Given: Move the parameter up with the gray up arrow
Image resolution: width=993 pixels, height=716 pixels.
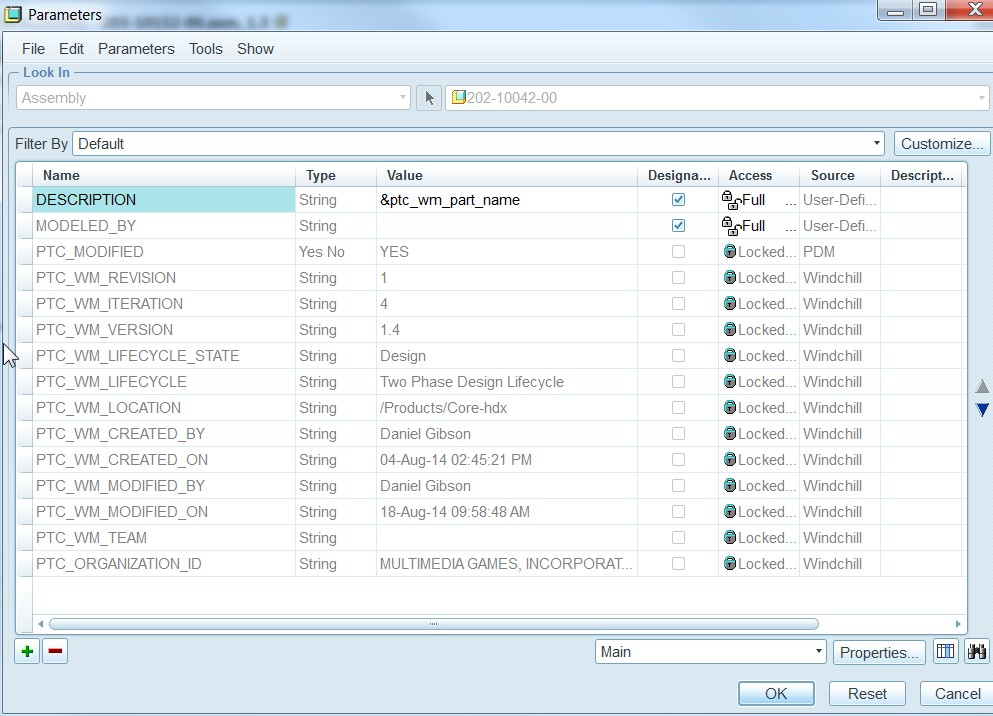Looking at the screenshot, I should (x=982, y=386).
